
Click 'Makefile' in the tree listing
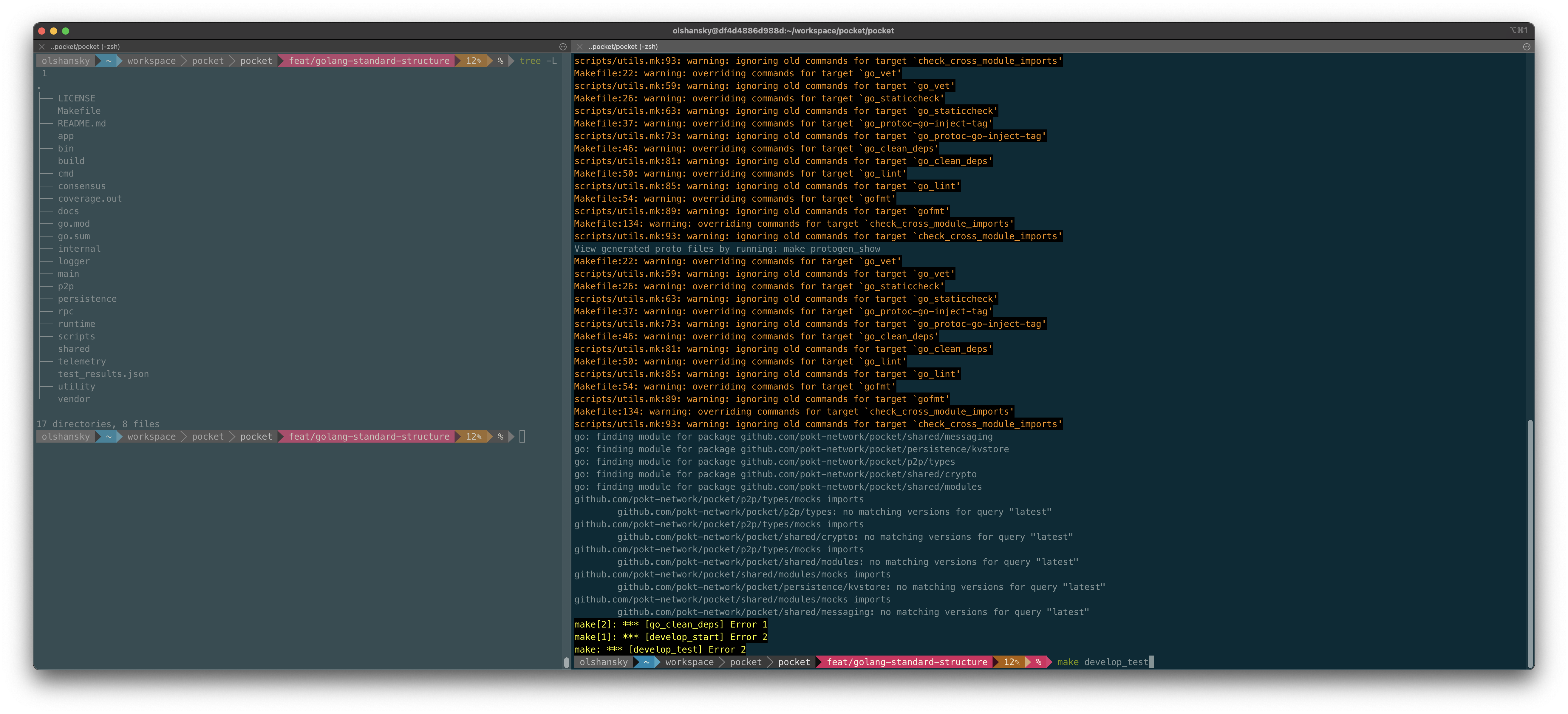(79, 111)
